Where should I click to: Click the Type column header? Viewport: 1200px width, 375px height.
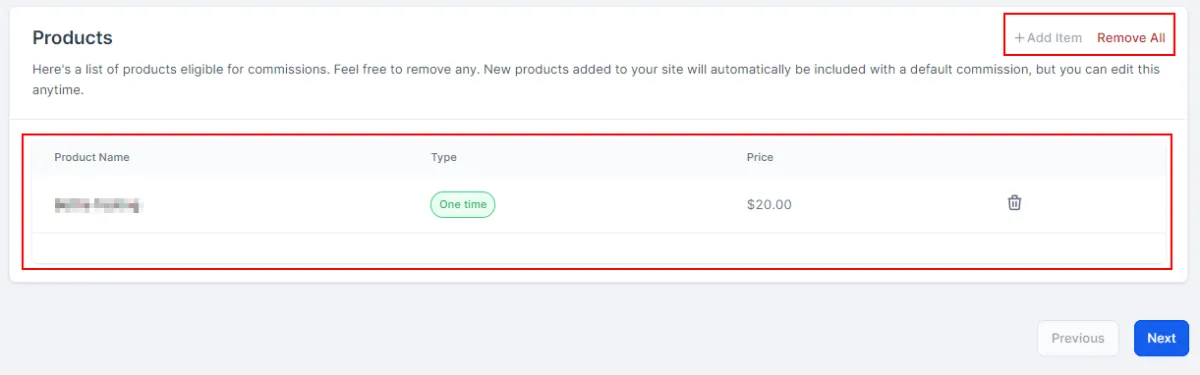pos(444,157)
